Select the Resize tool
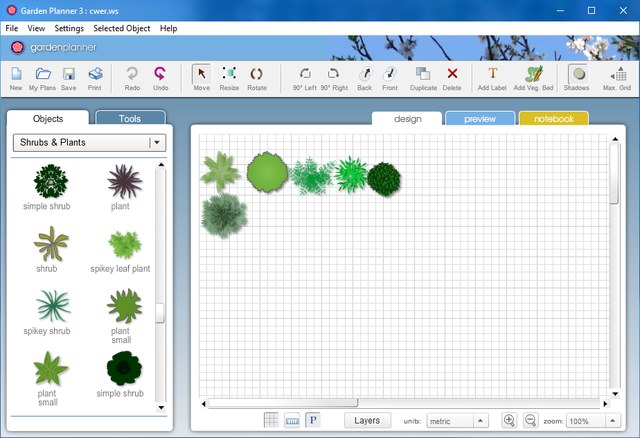The width and height of the screenshot is (640, 438). click(229, 77)
